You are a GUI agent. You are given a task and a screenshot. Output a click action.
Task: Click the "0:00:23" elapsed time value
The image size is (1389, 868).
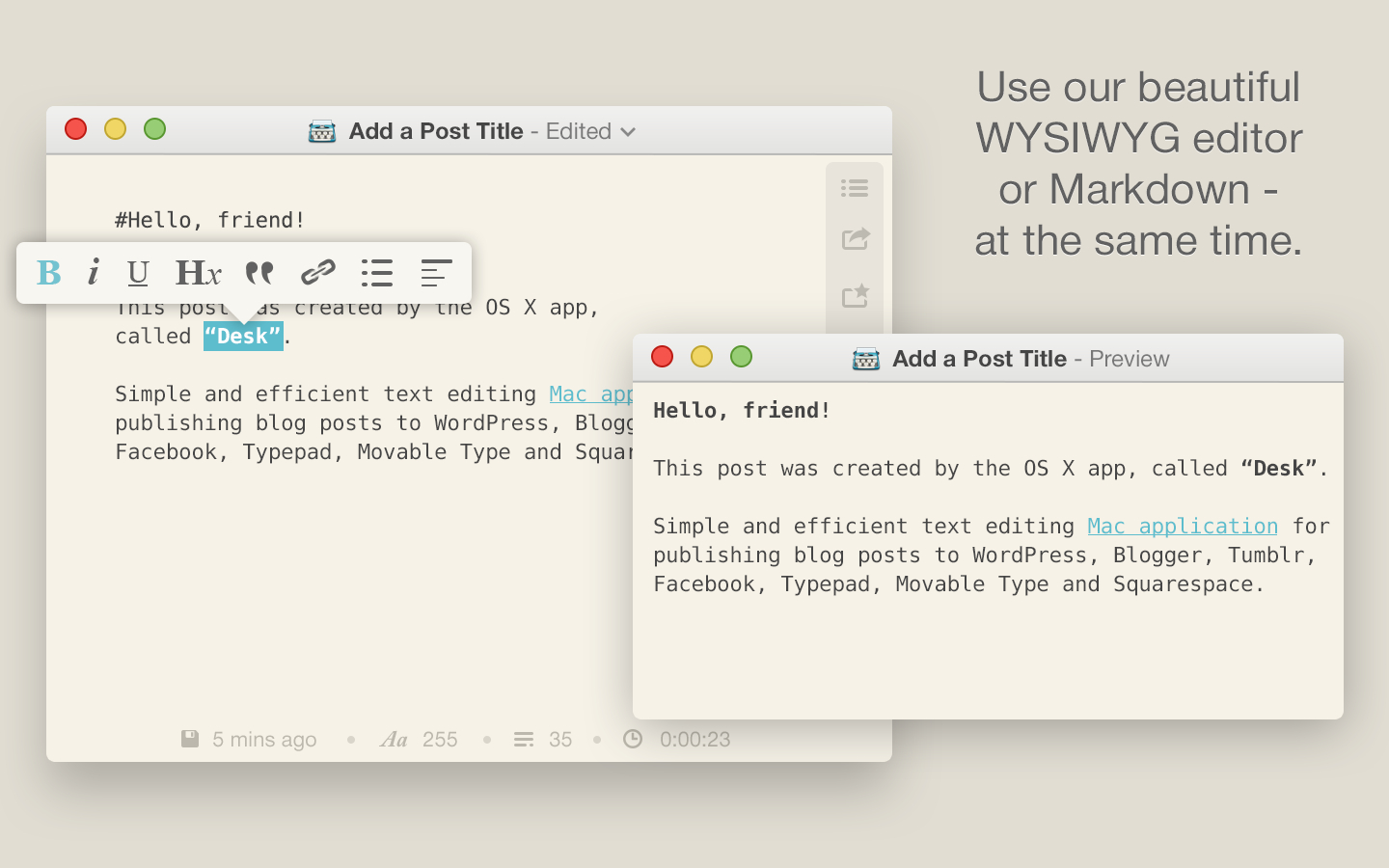(x=695, y=740)
